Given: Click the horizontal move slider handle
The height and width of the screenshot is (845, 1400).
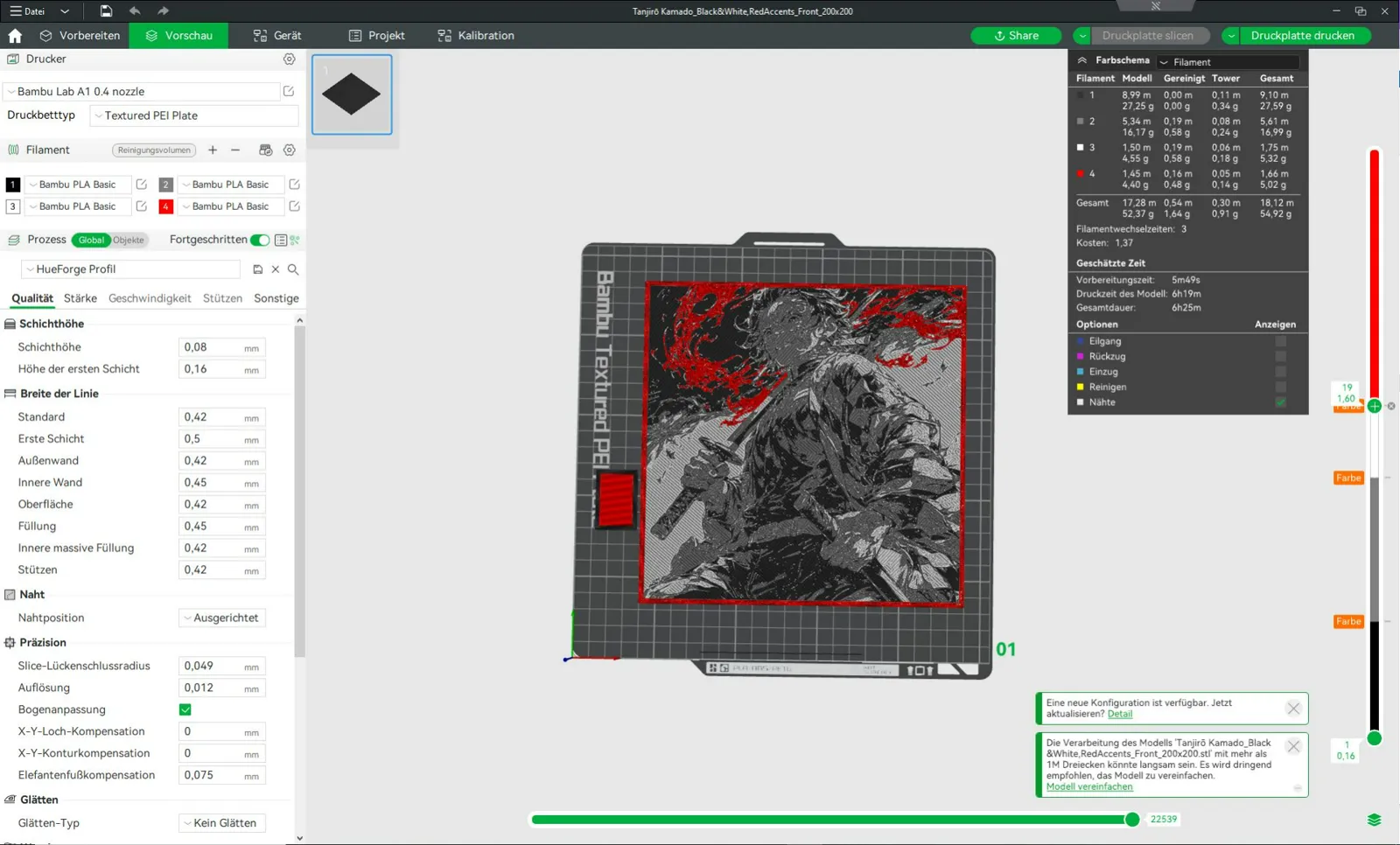Looking at the screenshot, I should 1132,820.
